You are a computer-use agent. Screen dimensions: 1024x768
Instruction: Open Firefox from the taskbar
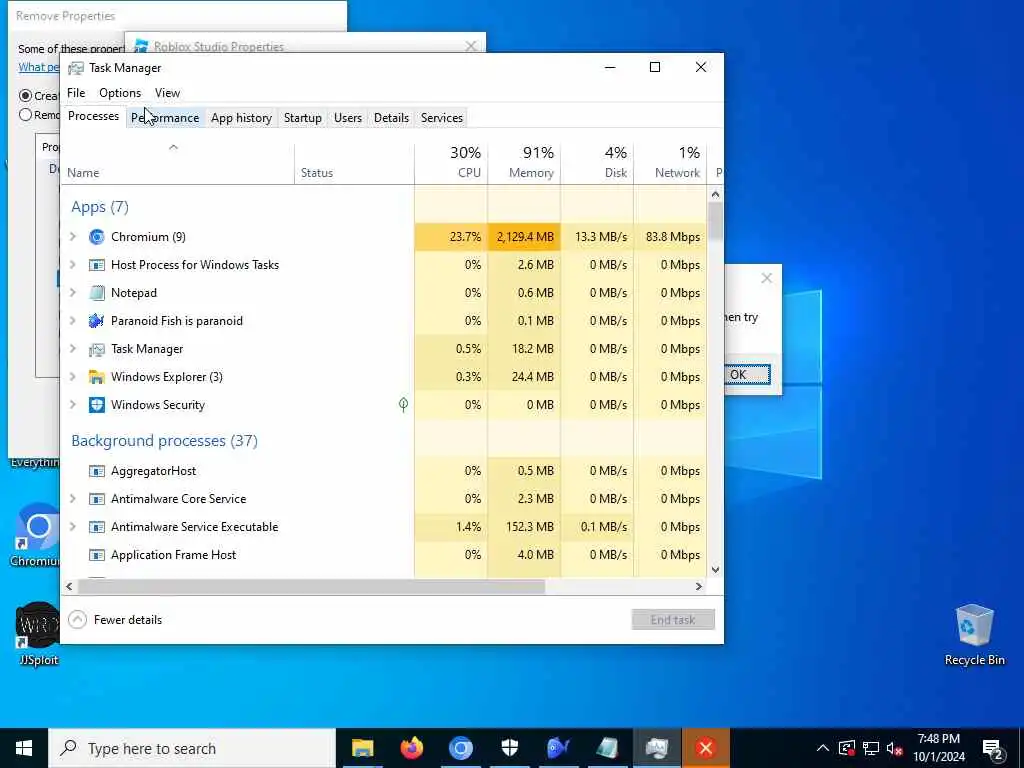(x=411, y=748)
